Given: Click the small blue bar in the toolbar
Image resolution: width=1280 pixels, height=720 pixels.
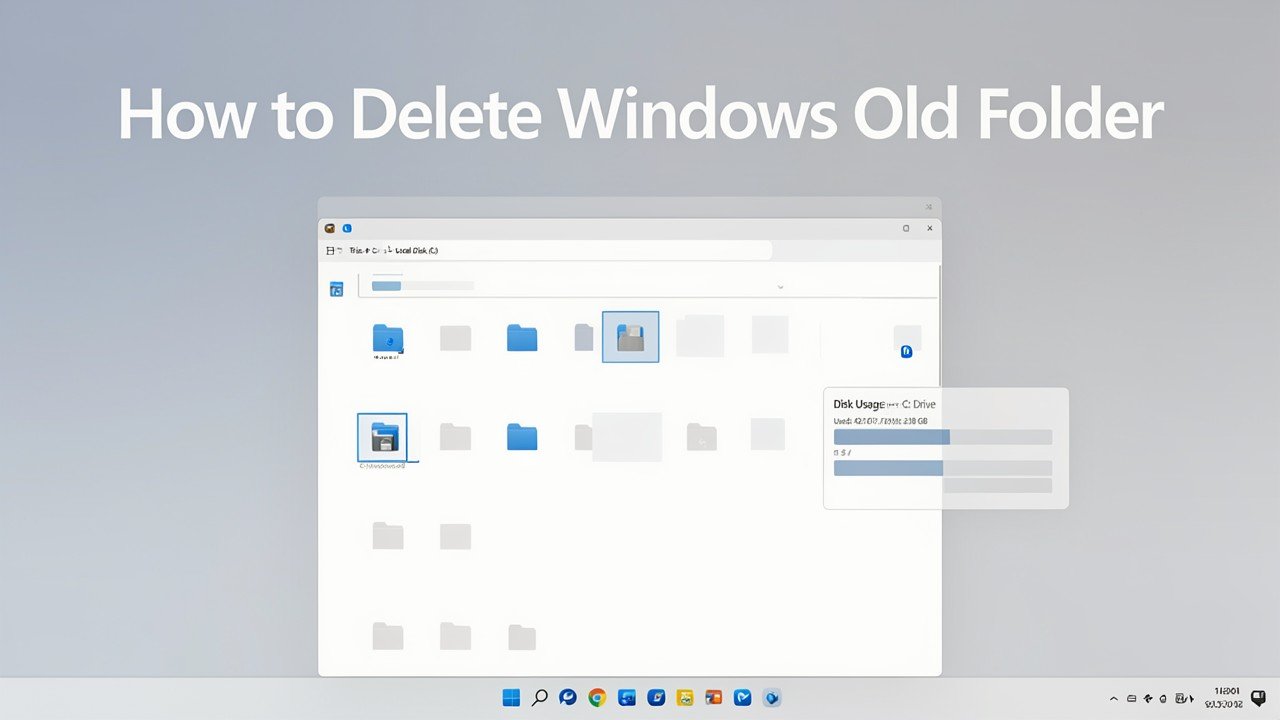Looking at the screenshot, I should (x=386, y=286).
